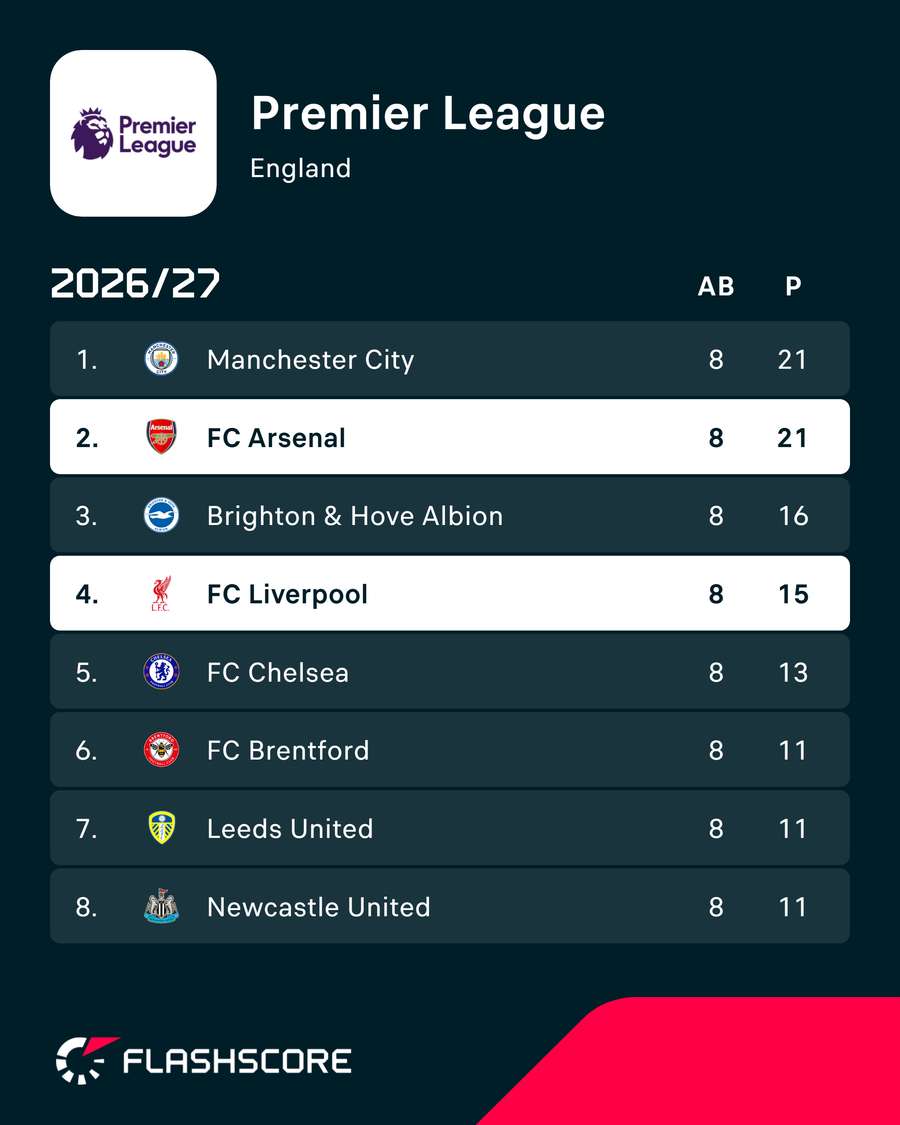Image resolution: width=900 pixels, height=1125 pixels.
Task: Click the AB column header
Action: (716, 286)
